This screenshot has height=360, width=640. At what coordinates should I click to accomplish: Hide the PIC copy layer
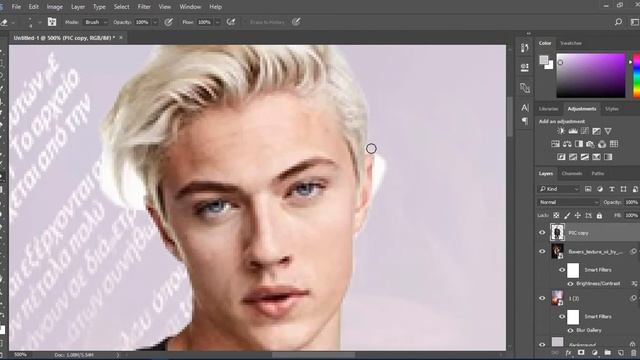tap(542, 233)
